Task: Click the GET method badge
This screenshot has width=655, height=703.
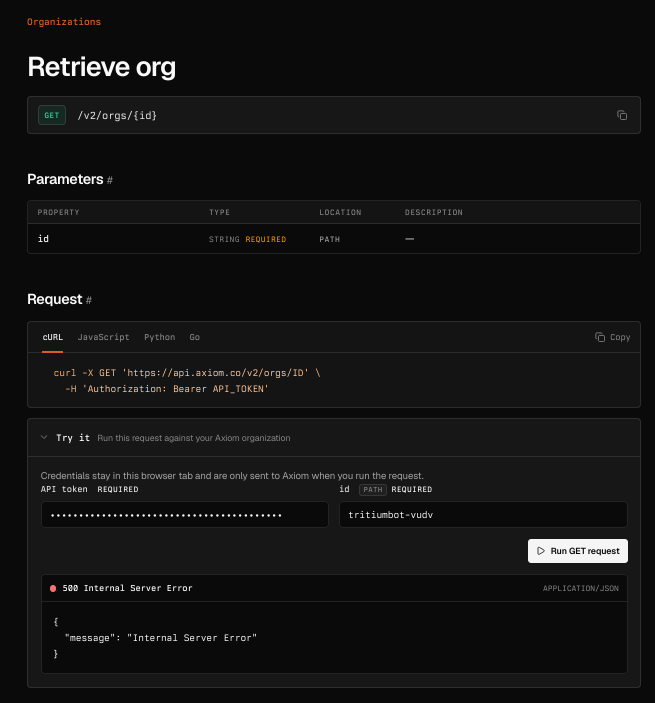Action: coord(52,115)
